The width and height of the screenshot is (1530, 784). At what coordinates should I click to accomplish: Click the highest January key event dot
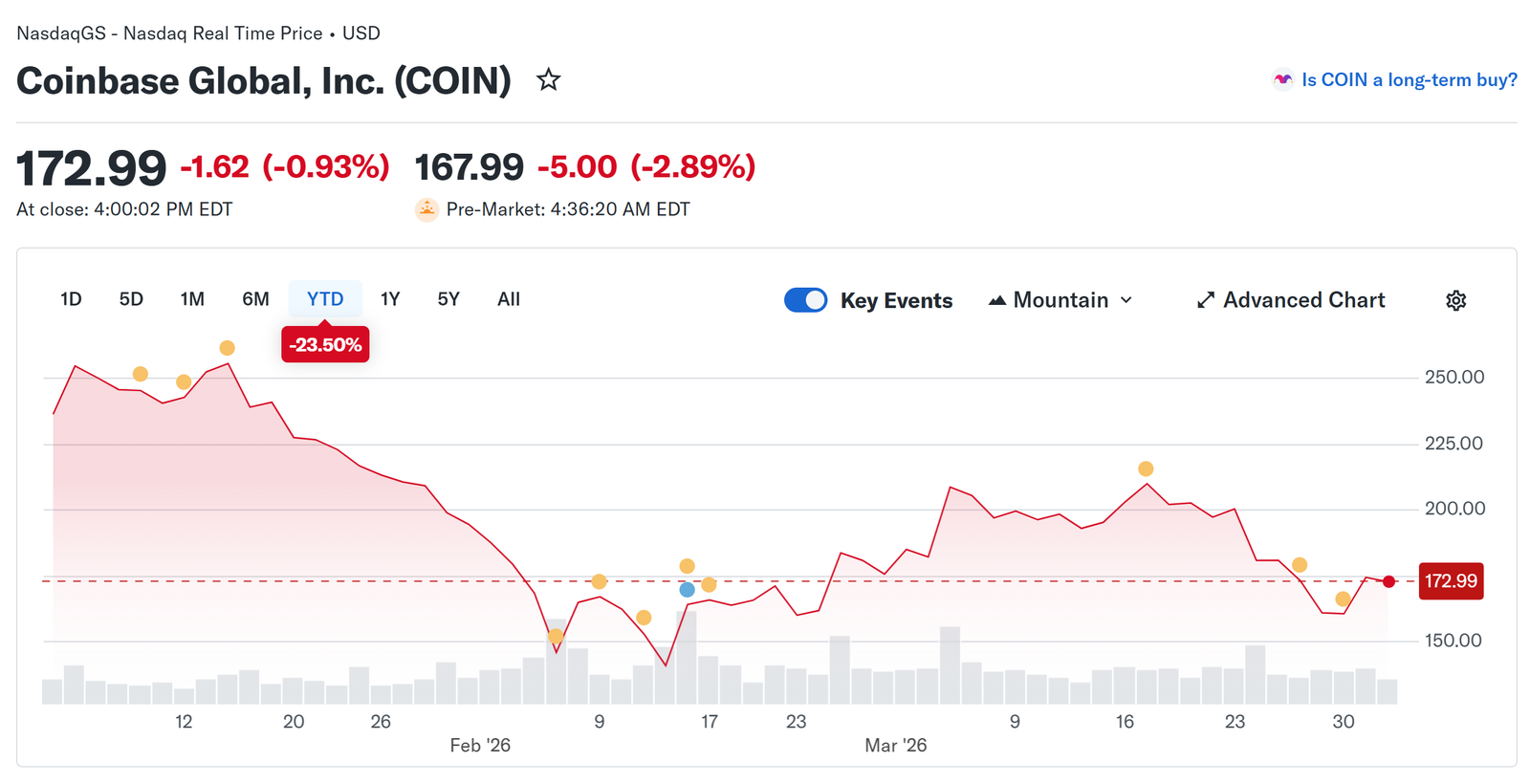coord(227,348)
